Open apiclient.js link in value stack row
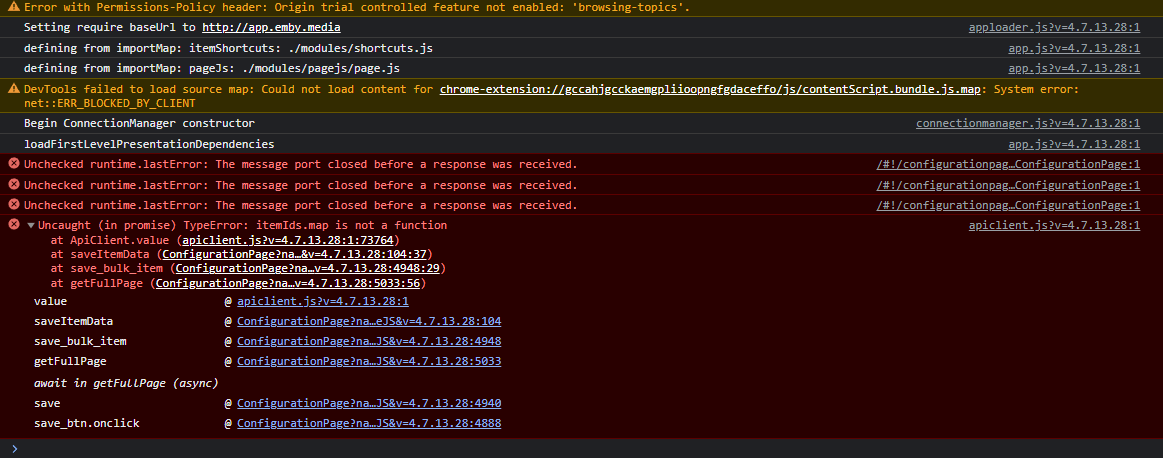Screen dimensions: 1163x458 (x=323, y=301)
